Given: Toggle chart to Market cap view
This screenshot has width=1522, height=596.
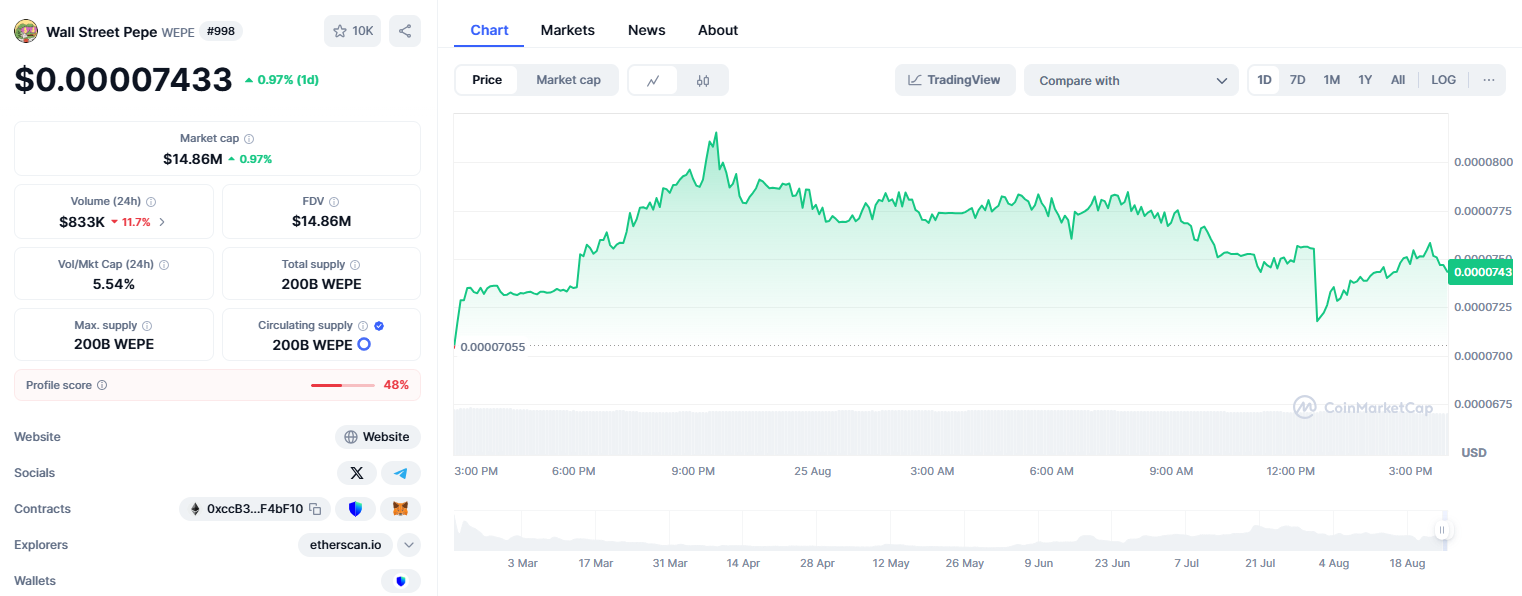Looking at the screenshot, I should tap(568, 80).
